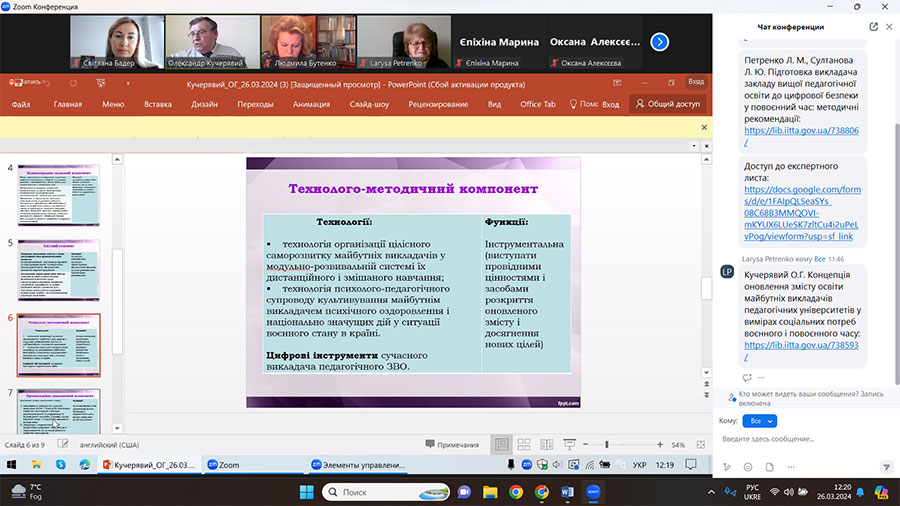Show next participants with the blue arrow
900x506 pixels.
click(659, 42)
